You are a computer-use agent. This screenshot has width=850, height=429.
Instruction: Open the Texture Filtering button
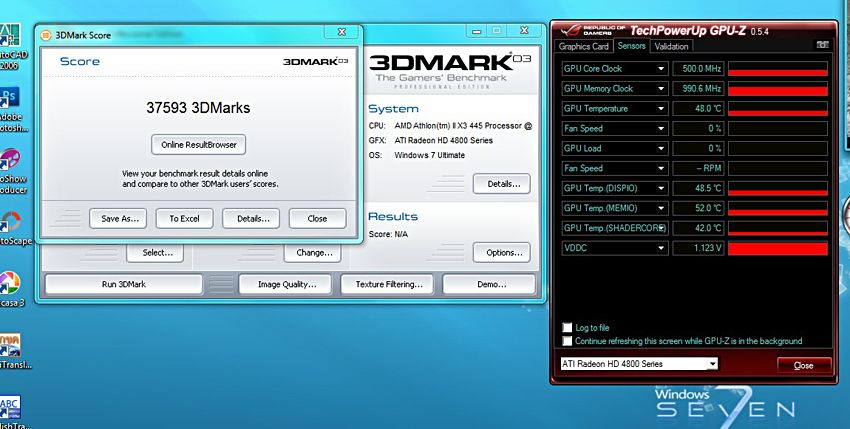coord(387,284)
